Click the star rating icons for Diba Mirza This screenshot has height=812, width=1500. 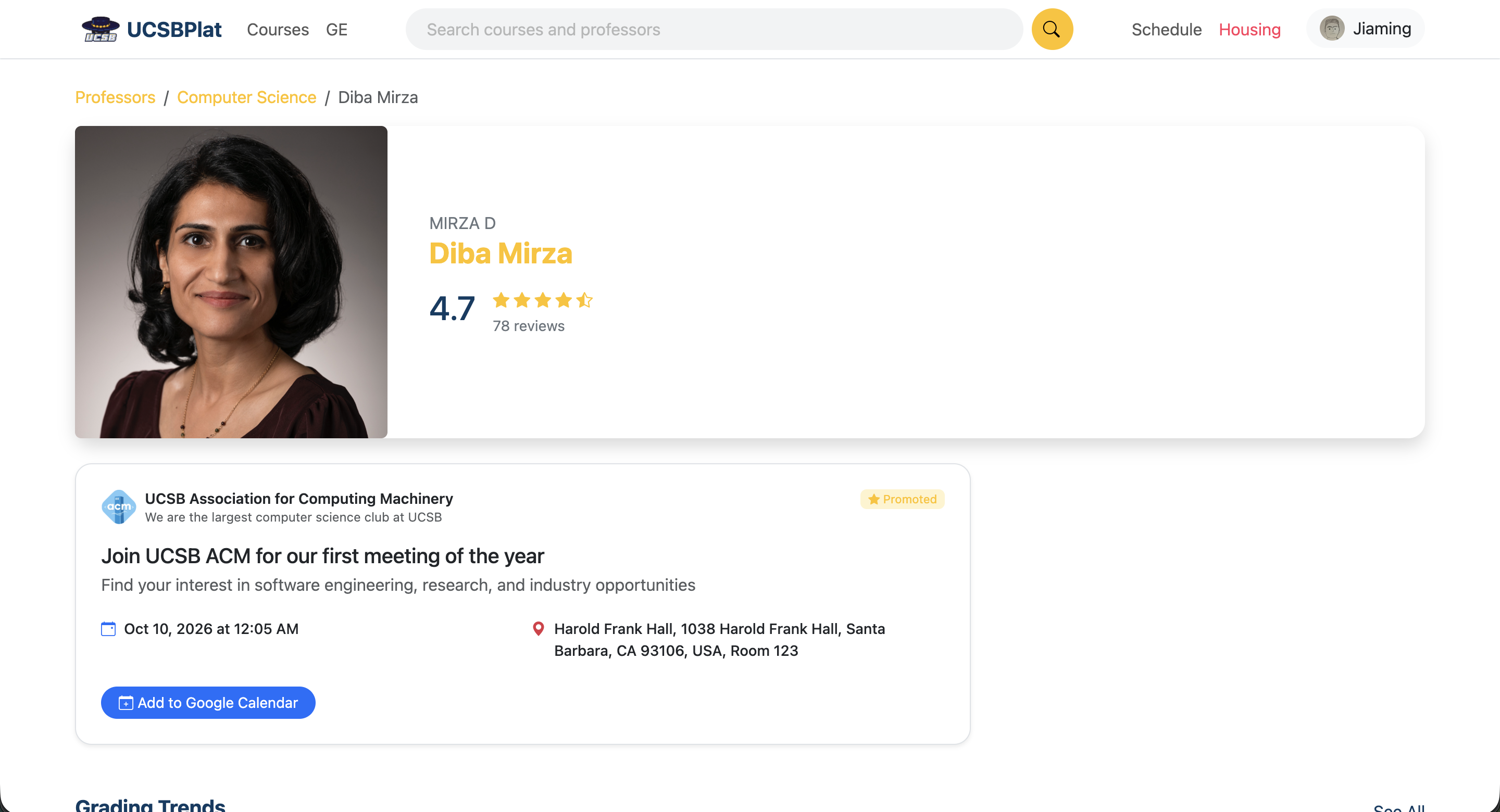click(542, 300)
